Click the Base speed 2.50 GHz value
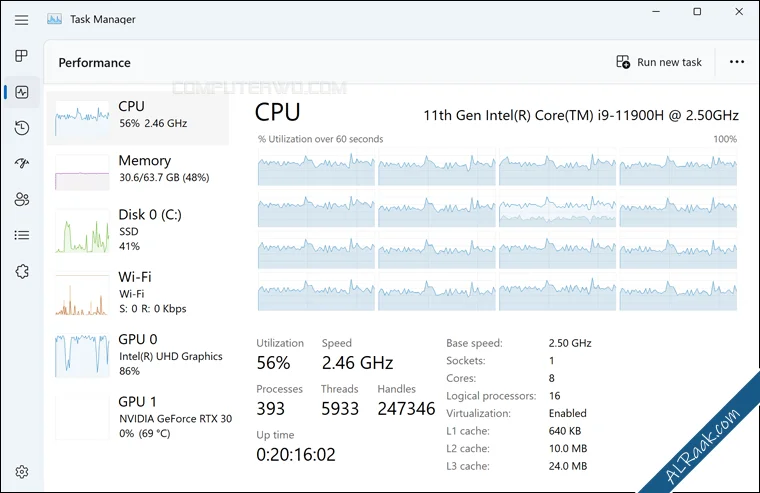Image resolution: width=760 pixels, height=493 pixels. 570,343
